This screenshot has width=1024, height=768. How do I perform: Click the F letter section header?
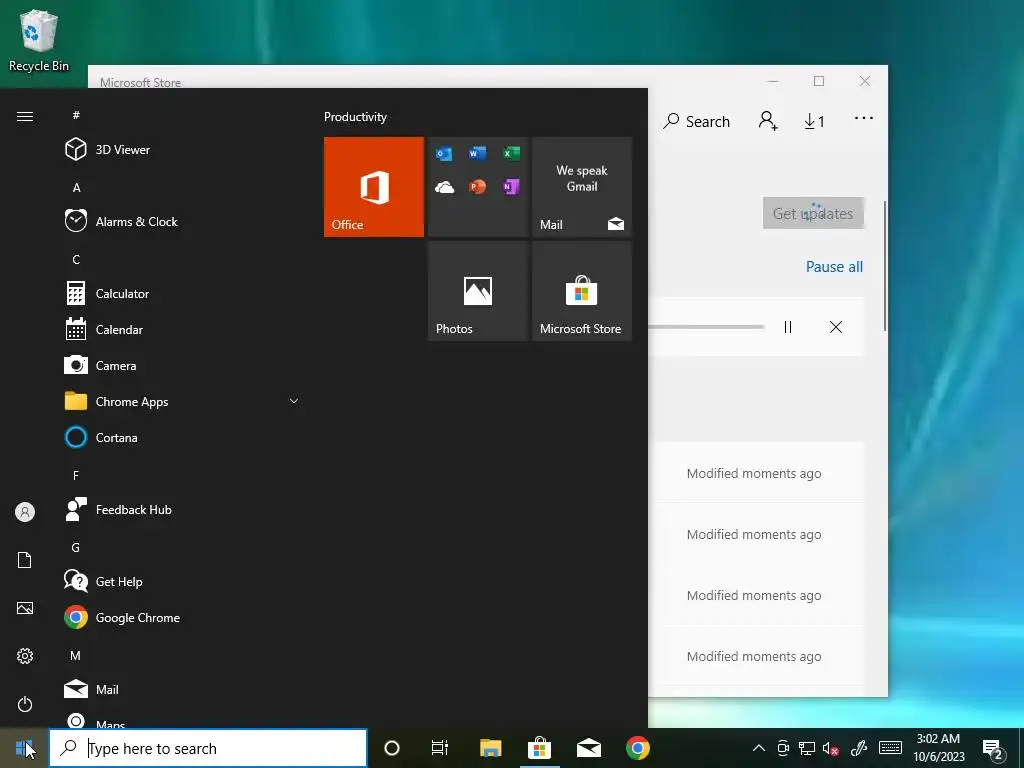coord(76,475)
